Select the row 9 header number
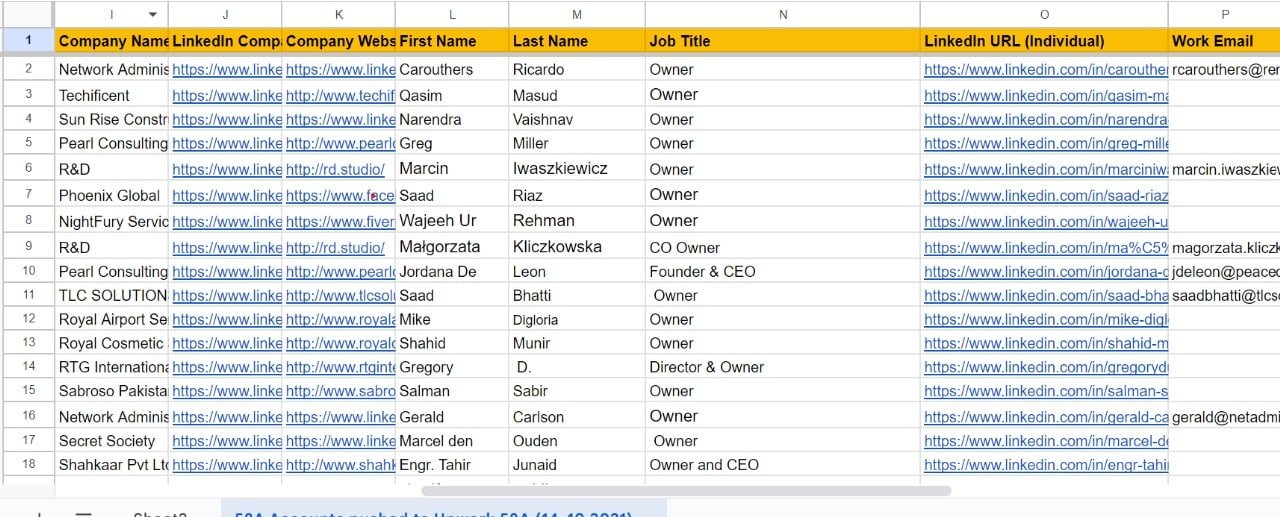This screenshot has height=517, width=1280. (28, 246)
